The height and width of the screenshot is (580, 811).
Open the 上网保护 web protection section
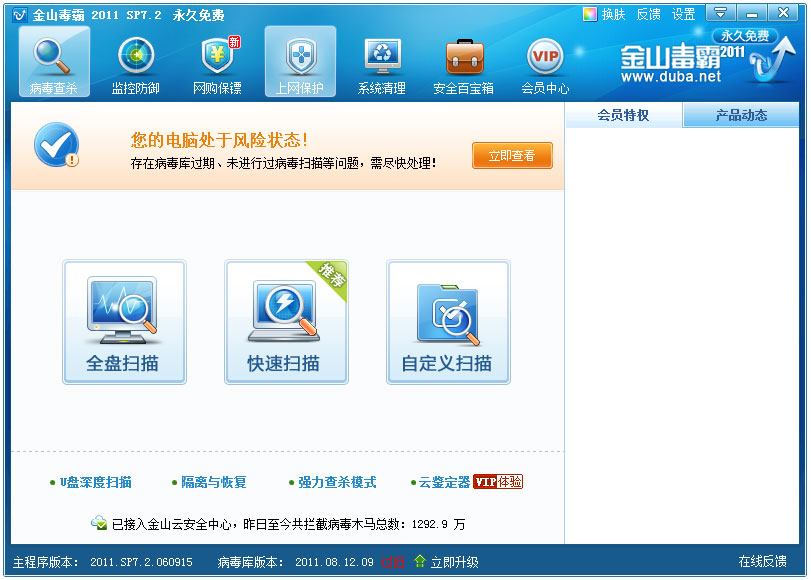point(300,62)
